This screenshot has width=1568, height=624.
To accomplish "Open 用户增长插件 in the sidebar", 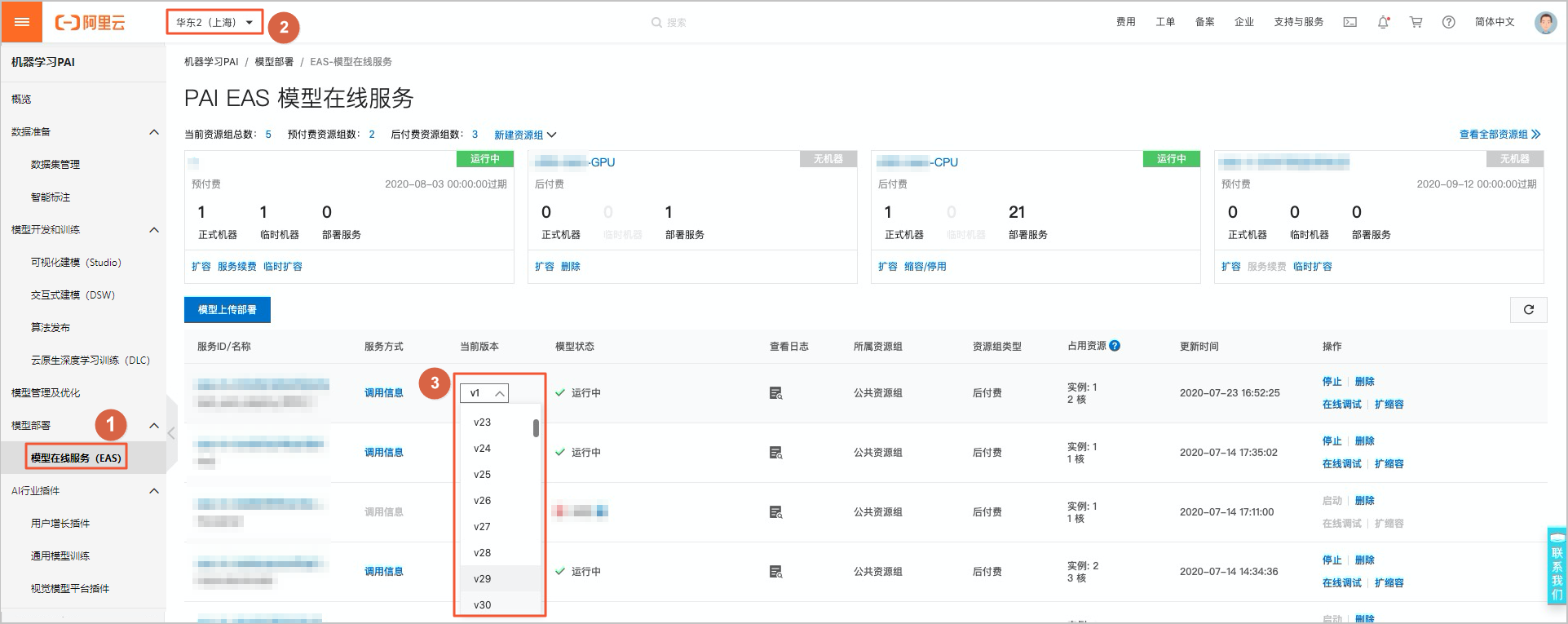I will (60, 524).
